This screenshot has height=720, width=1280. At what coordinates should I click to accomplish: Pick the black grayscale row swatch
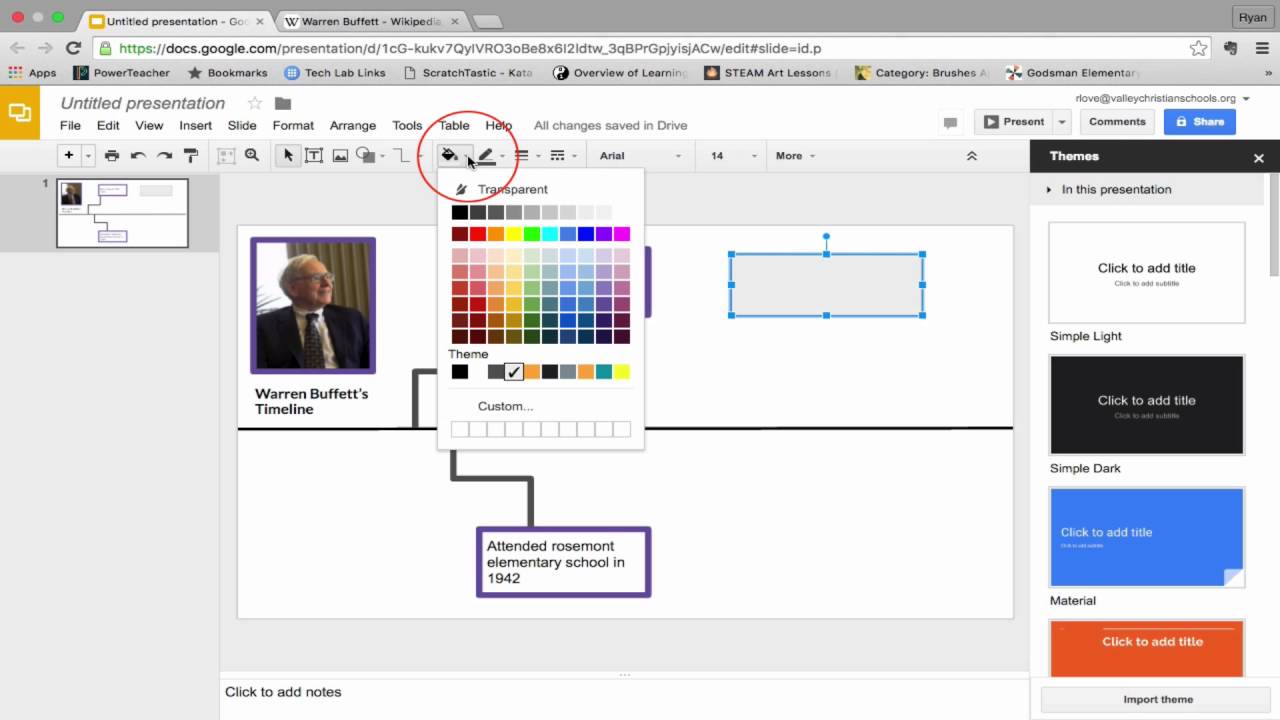point(460,212)
